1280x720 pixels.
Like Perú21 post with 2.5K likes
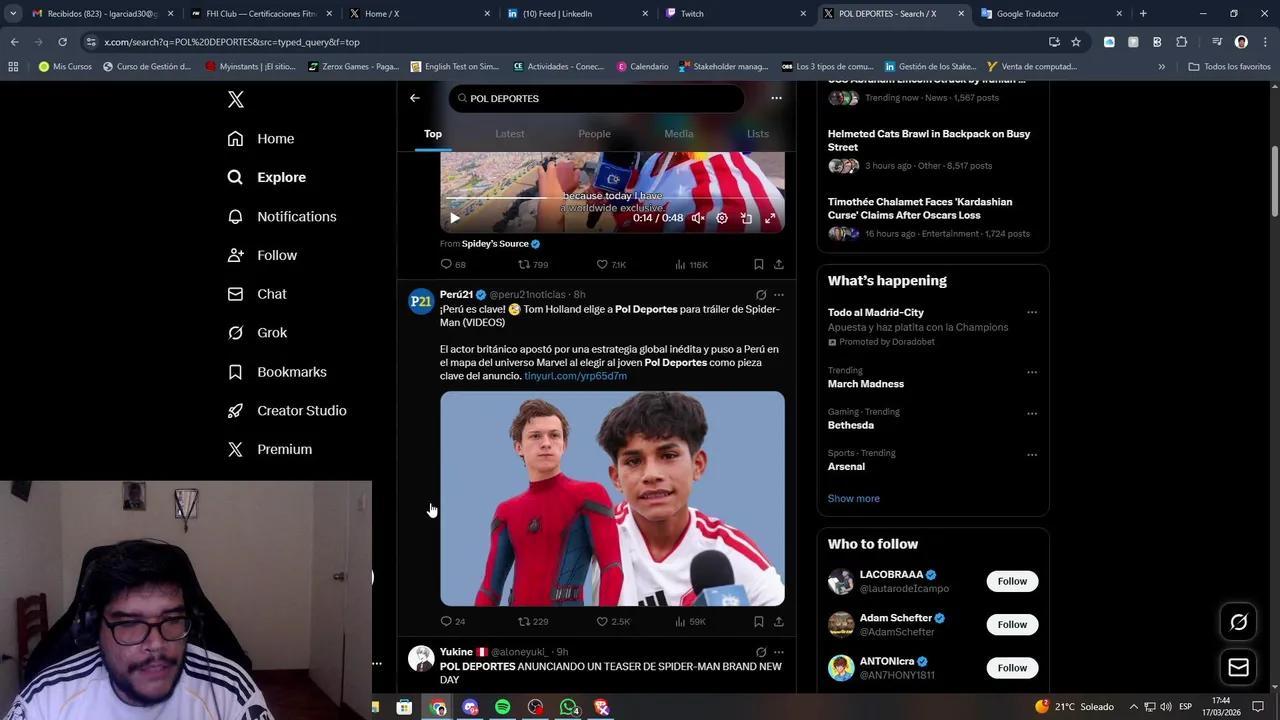click(x=612, y=622)
